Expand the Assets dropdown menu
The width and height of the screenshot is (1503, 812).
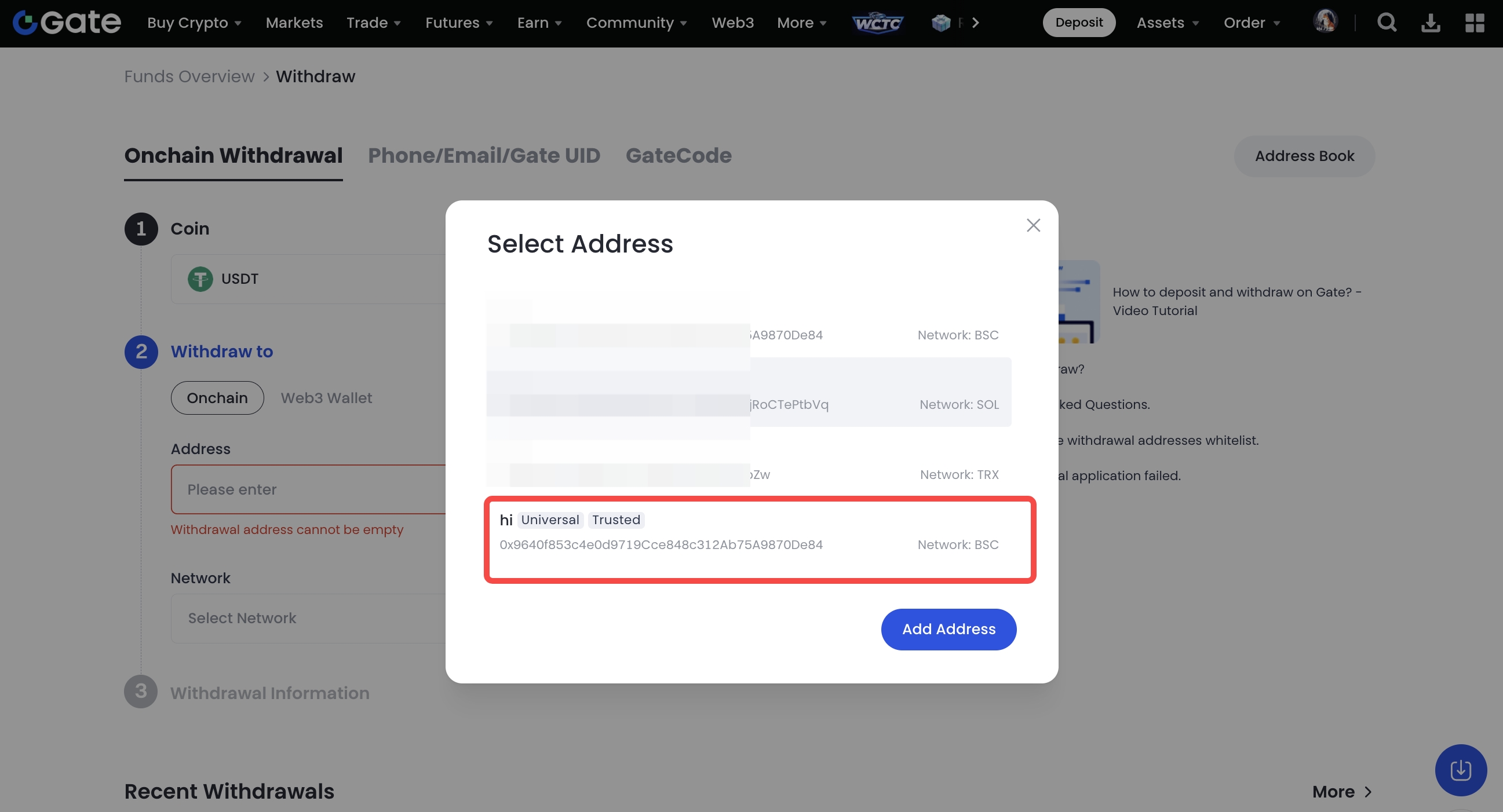click(1167, 23)
